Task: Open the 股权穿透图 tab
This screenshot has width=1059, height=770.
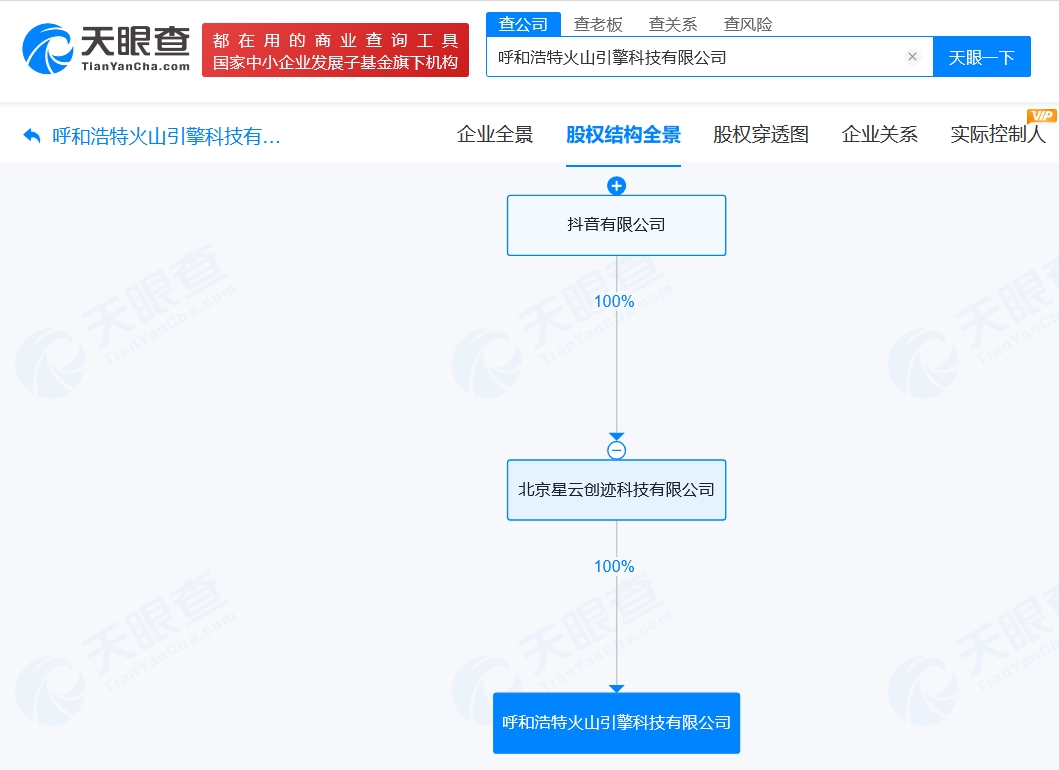Action: pos(761,135)
